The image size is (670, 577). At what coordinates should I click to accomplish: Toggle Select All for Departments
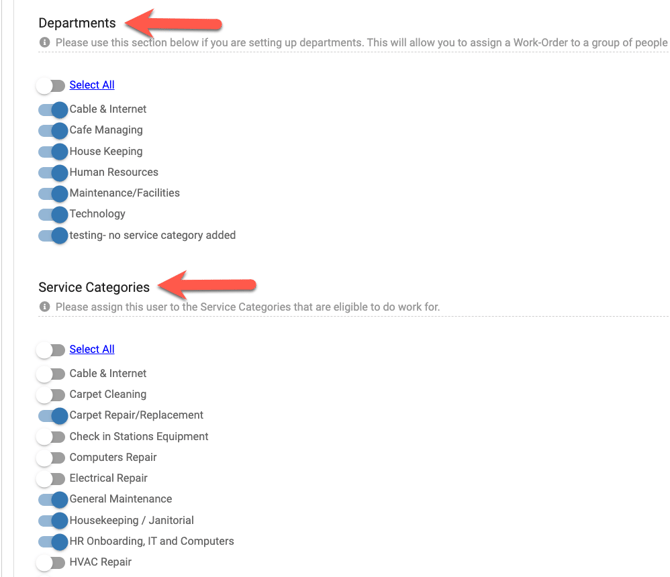[51, 86]
